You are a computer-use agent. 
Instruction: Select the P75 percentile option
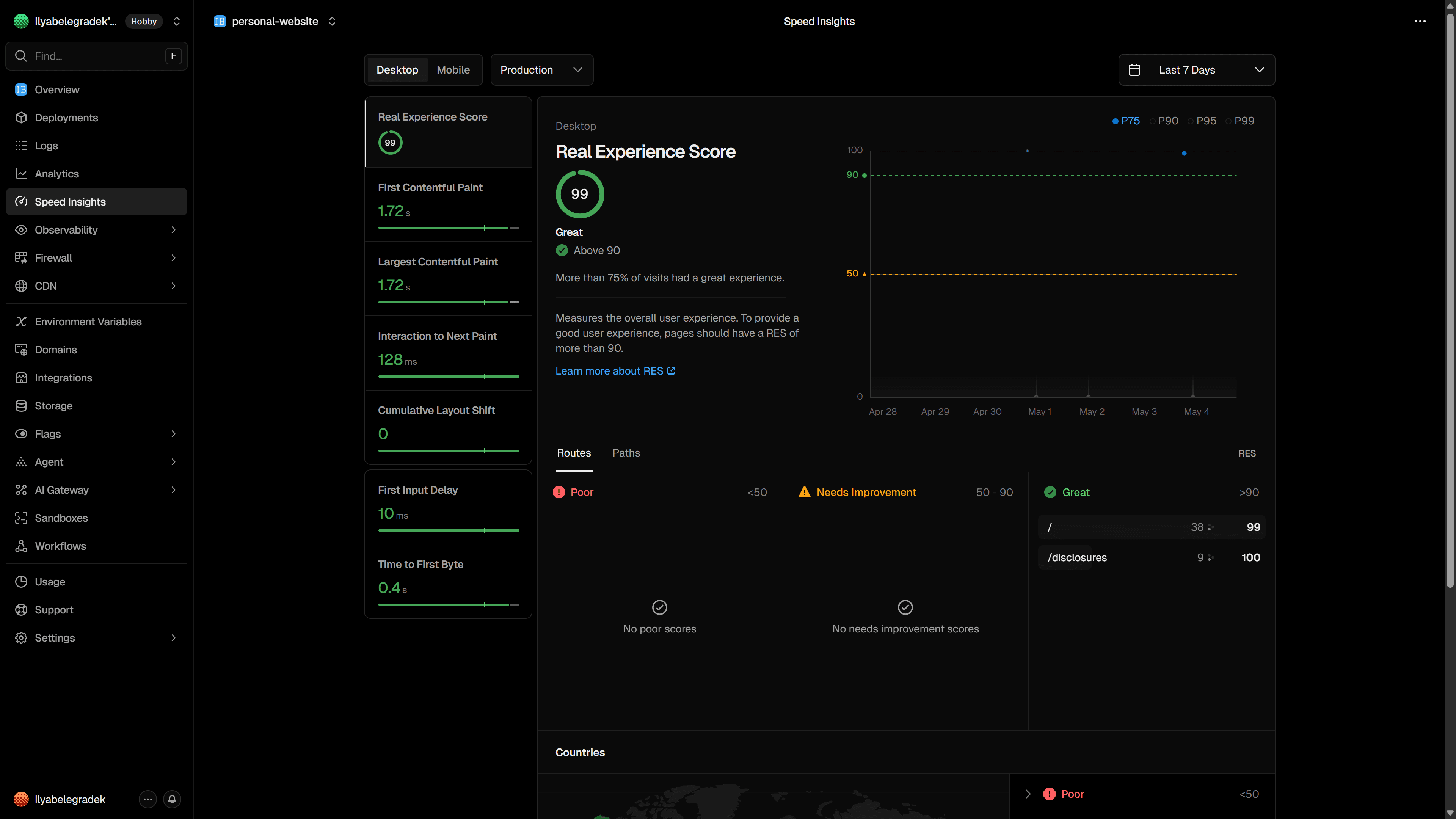coord(1126,121)
